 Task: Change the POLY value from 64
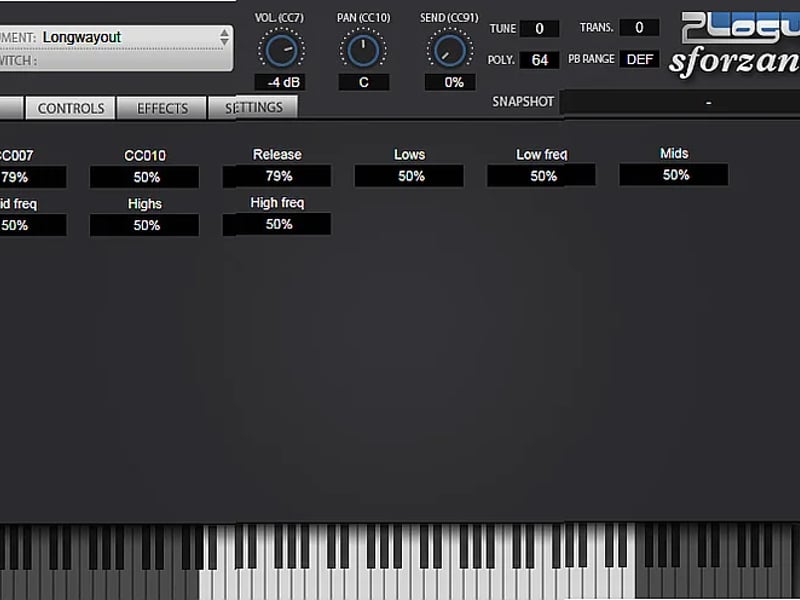pyautogui.click(x=539, y=59)
